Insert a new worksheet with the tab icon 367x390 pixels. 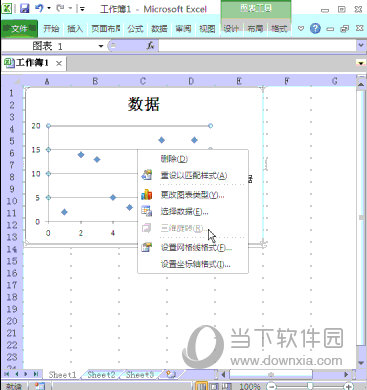pyautogui.click(x=171, y=374)
